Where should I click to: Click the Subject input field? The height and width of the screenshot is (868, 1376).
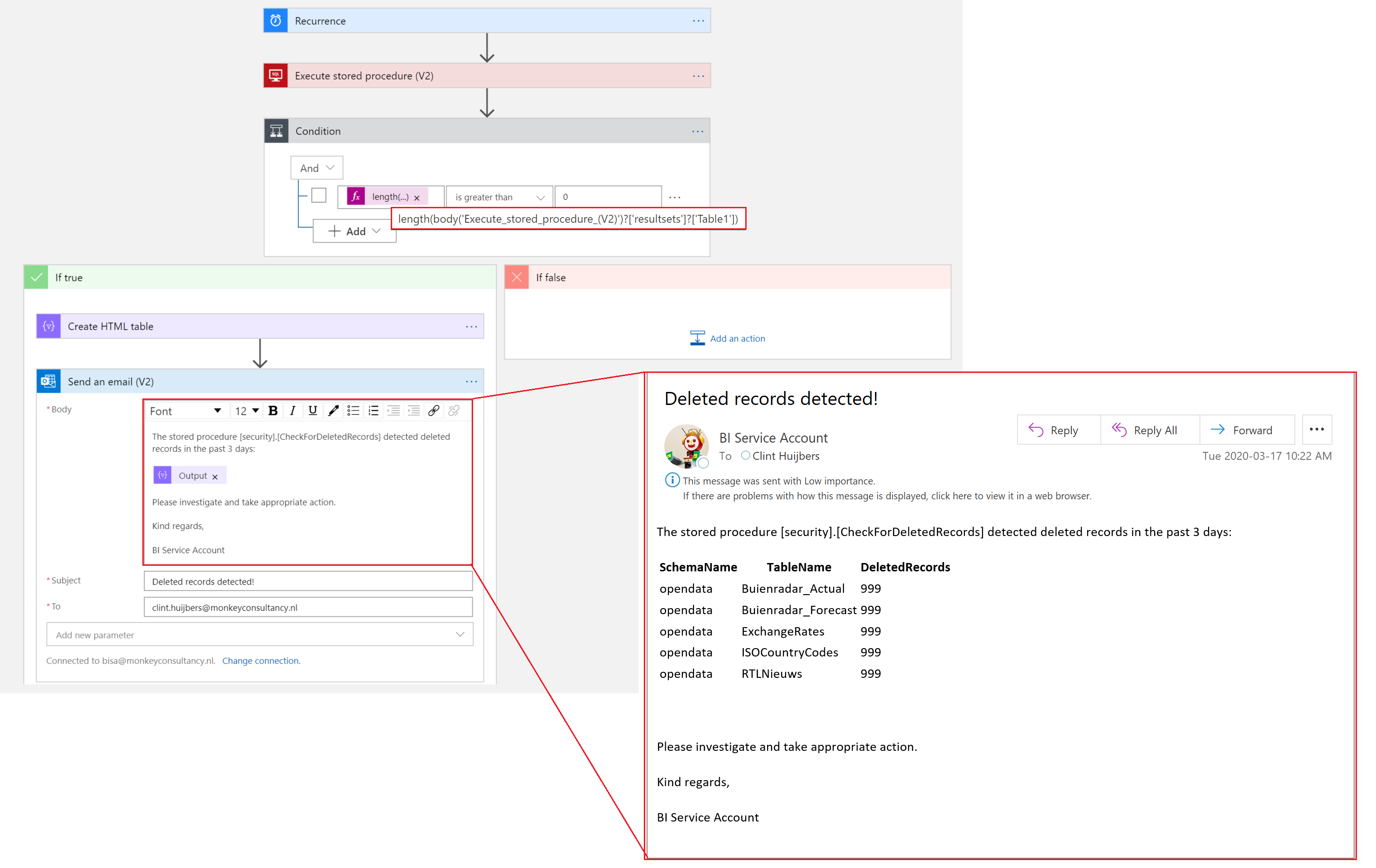308,581
